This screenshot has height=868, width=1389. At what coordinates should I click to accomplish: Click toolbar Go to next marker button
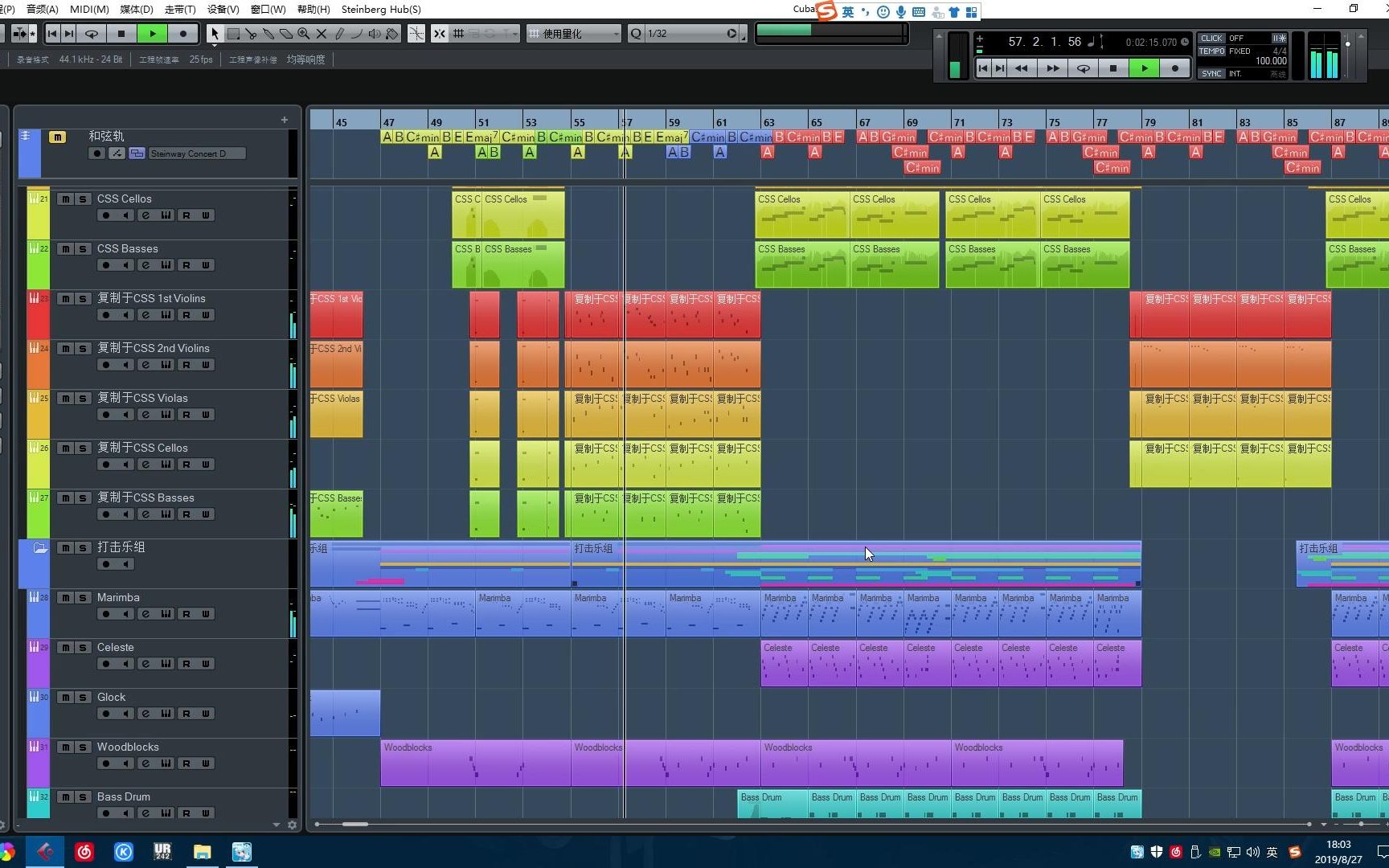coord(69,34)
